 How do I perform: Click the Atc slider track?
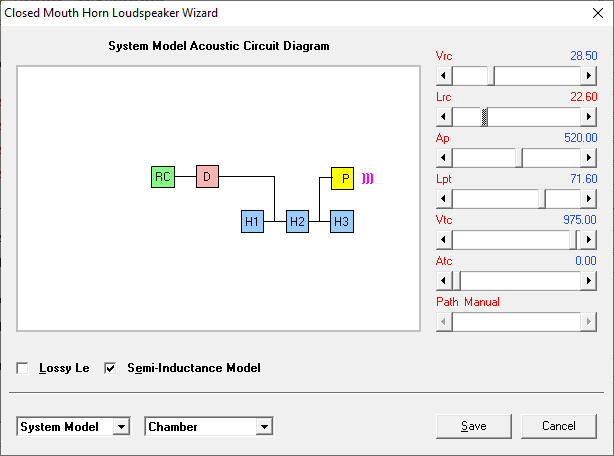click(520, 281)
